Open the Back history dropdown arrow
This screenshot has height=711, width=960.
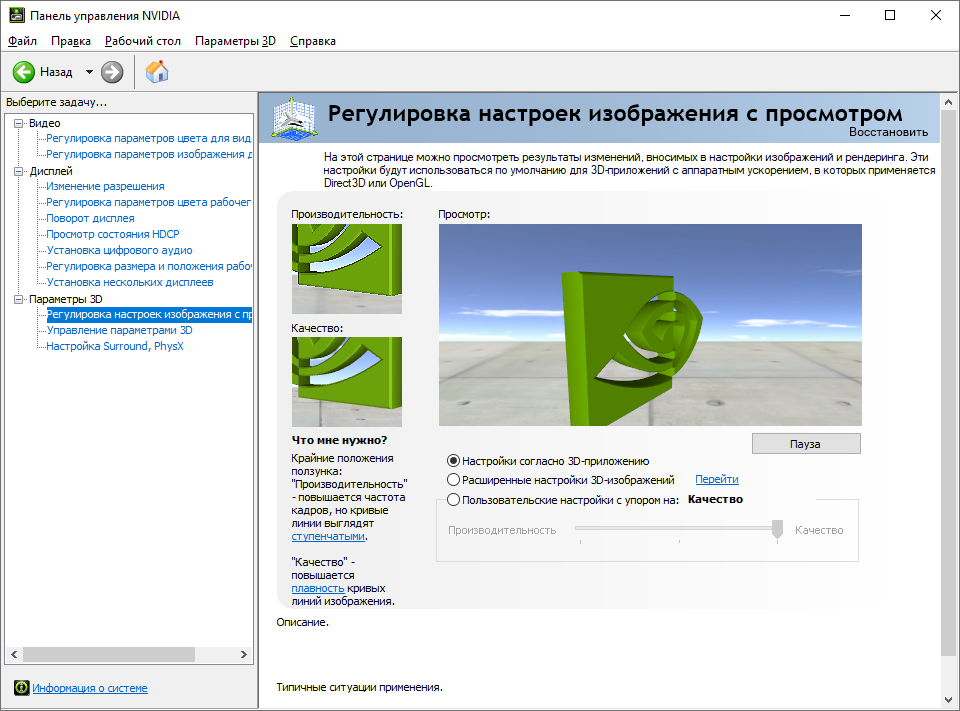point(89,72)
